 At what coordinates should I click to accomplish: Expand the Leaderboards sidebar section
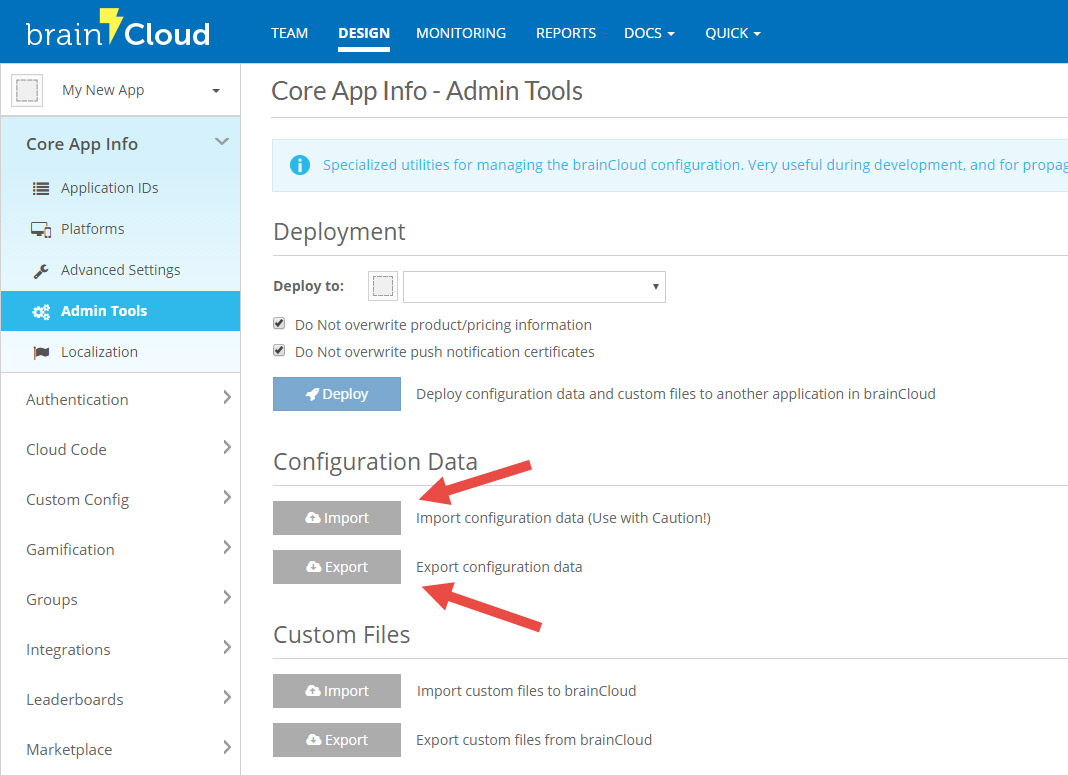click(120, 699)
